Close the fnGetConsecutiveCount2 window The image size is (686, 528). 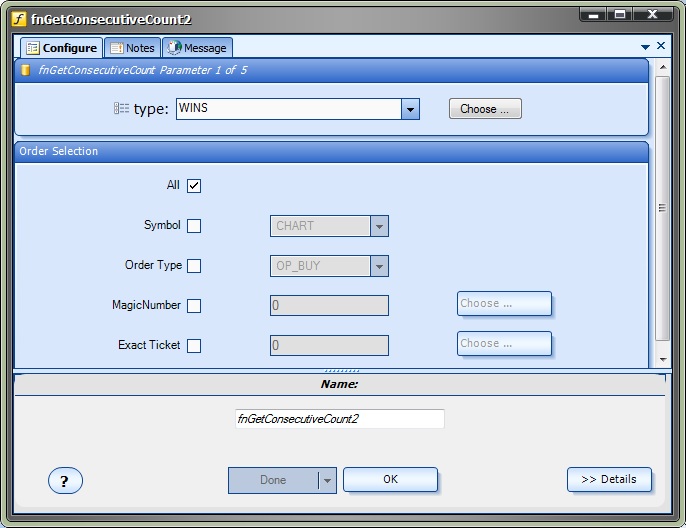[x=652, y=15]
